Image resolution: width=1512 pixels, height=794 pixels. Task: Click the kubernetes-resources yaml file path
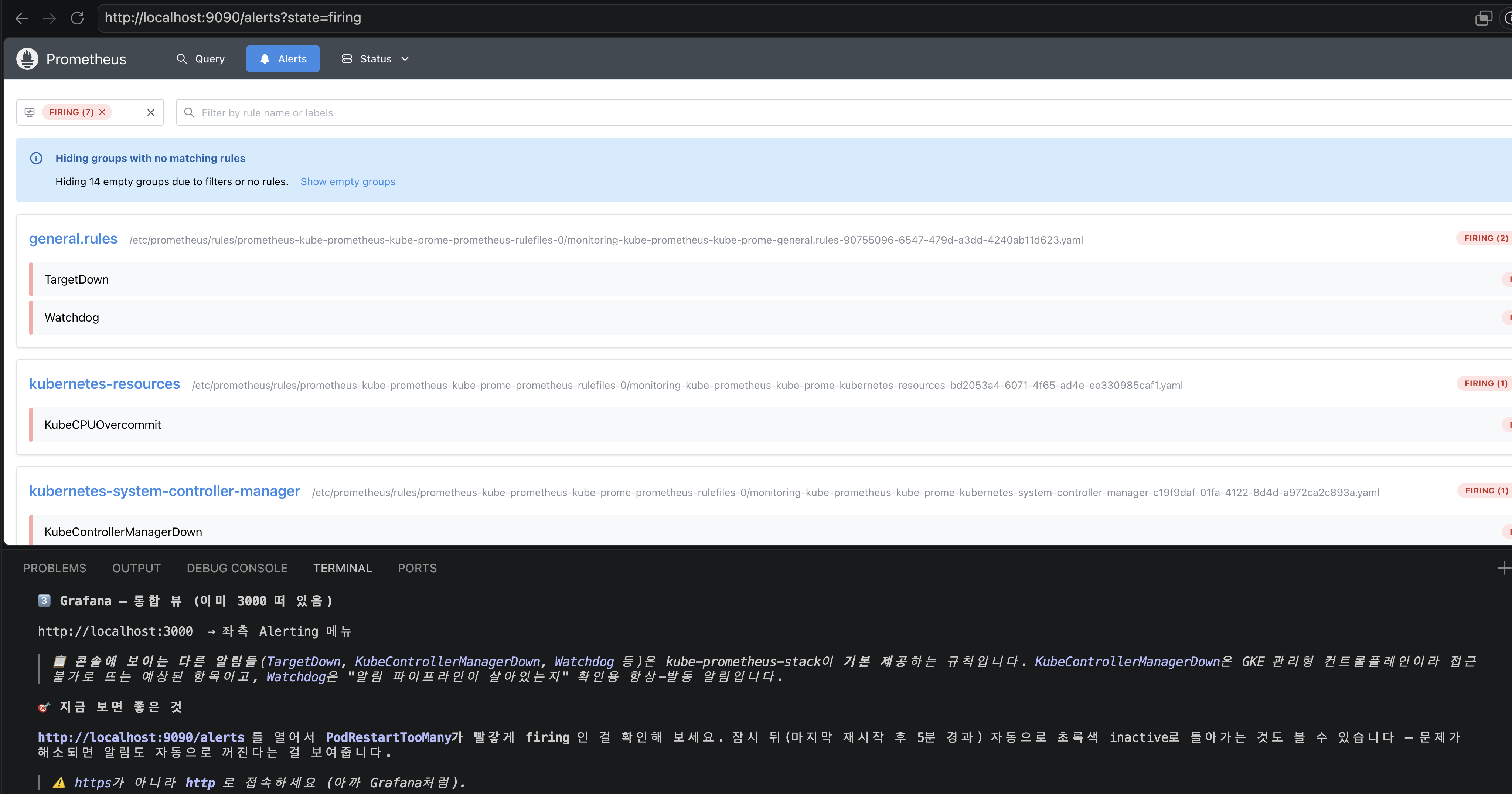point(687,385)
